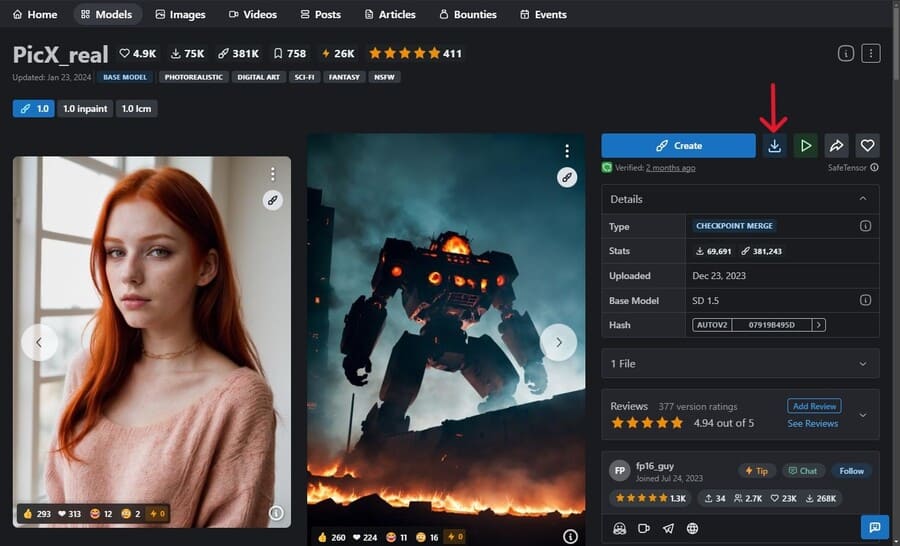
Task: Click the 75K downloads stat
Action: [188, 53]
